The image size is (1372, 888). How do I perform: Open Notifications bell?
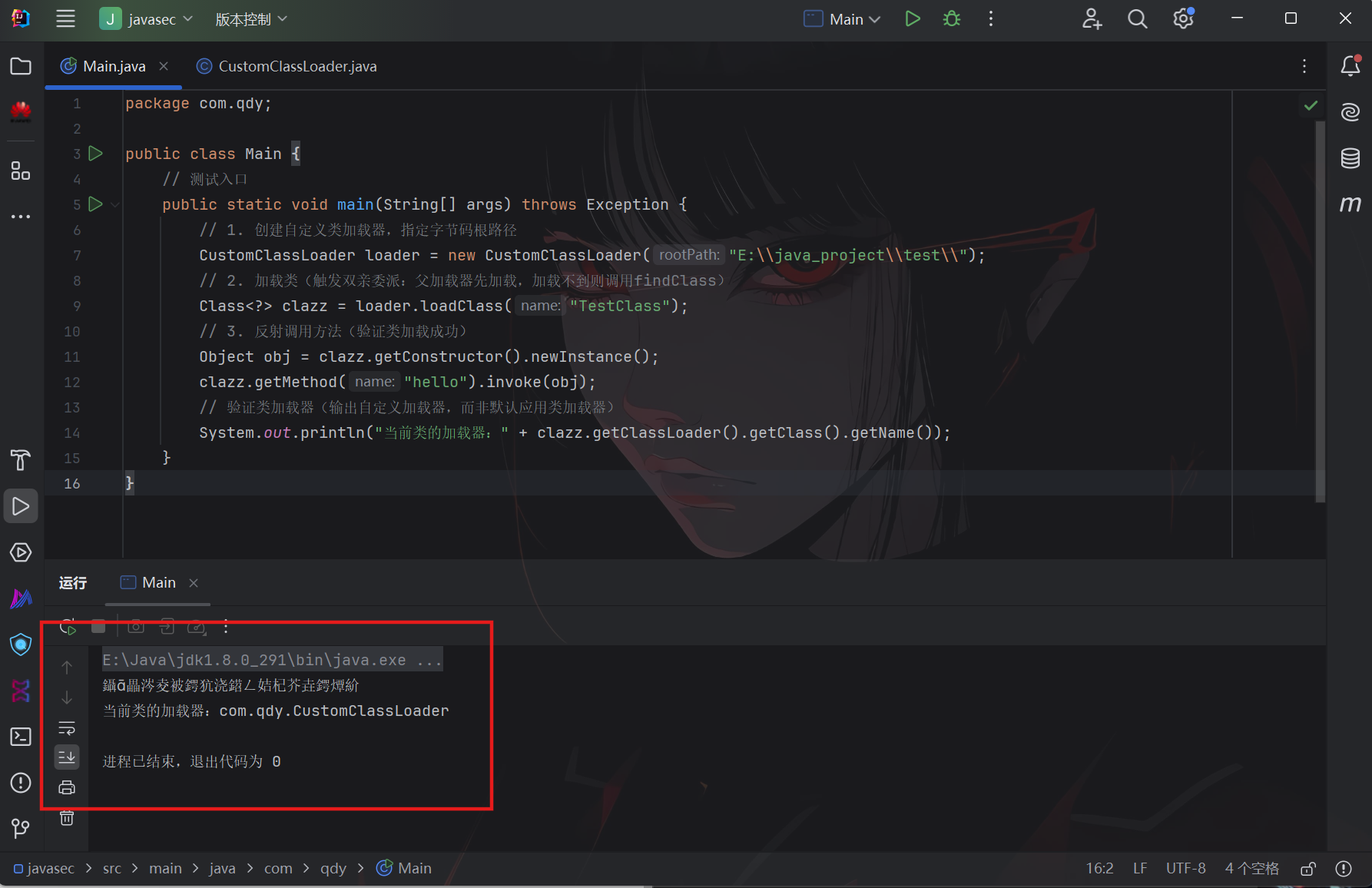tap(1350, 66)
